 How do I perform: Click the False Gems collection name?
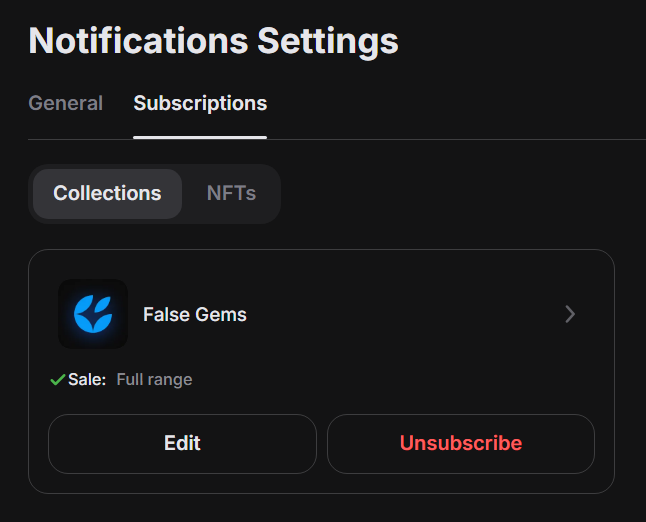coord(195,315)
